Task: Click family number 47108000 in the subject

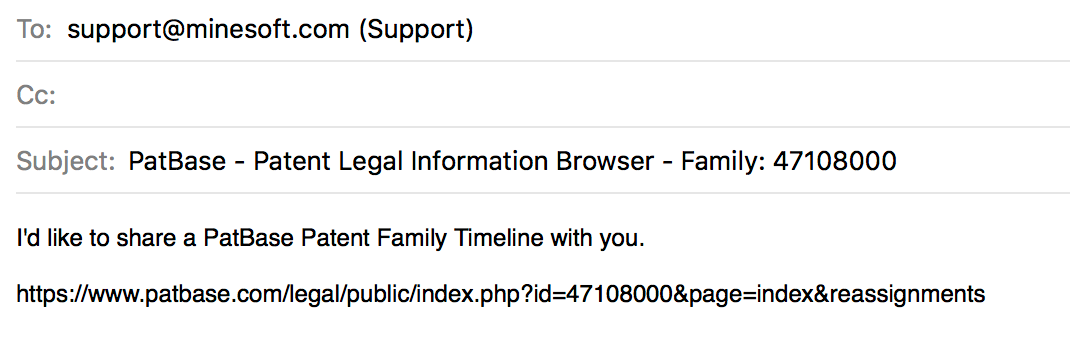Action: point(834,161)
